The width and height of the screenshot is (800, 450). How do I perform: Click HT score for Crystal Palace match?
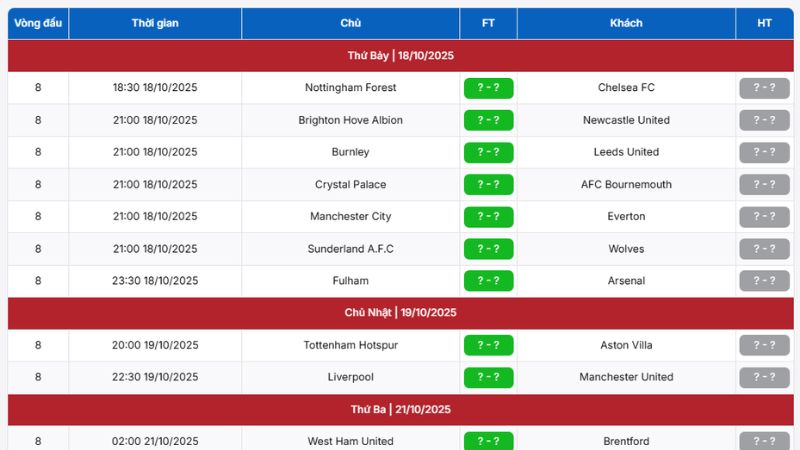(x=764, y=184)
